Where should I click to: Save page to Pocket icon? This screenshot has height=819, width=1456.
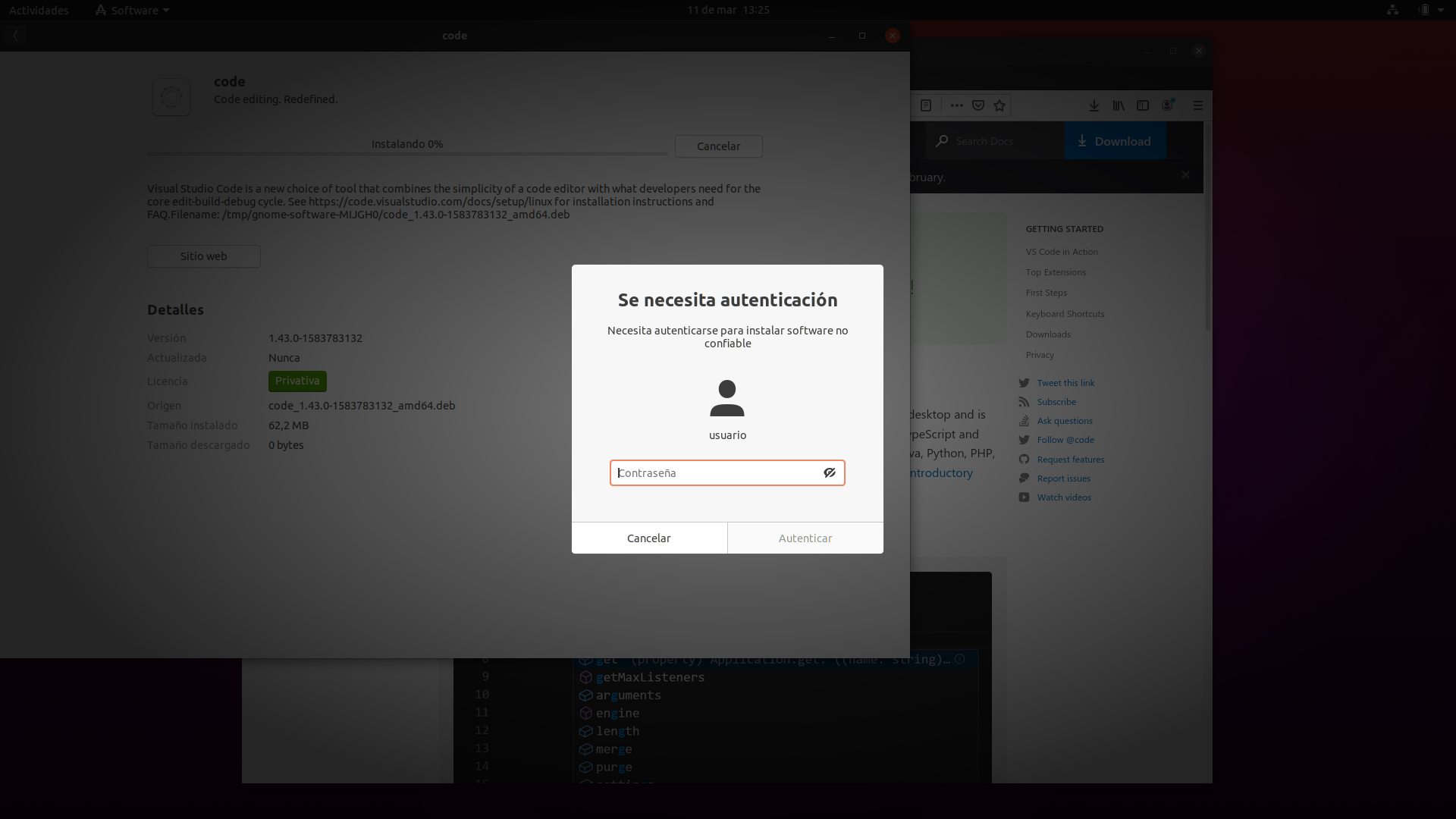tap(978, 105)
